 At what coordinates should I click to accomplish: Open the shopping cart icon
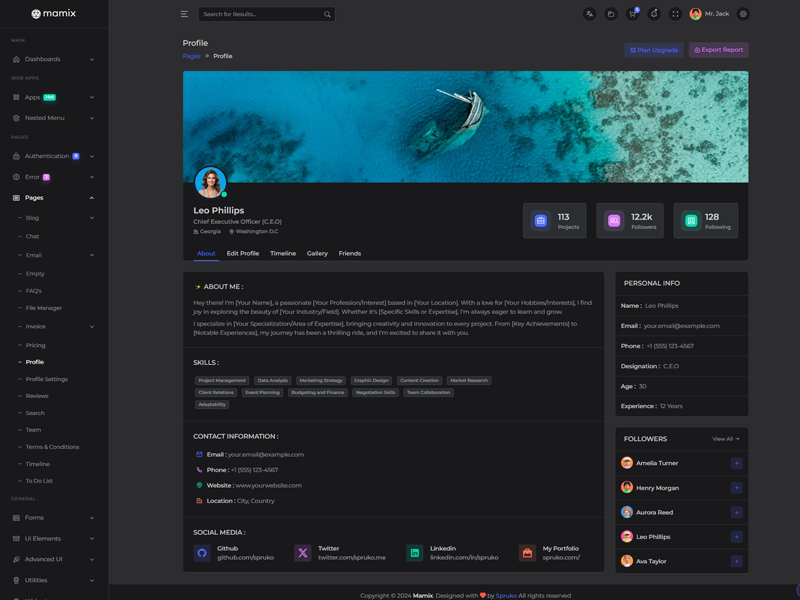632,14
